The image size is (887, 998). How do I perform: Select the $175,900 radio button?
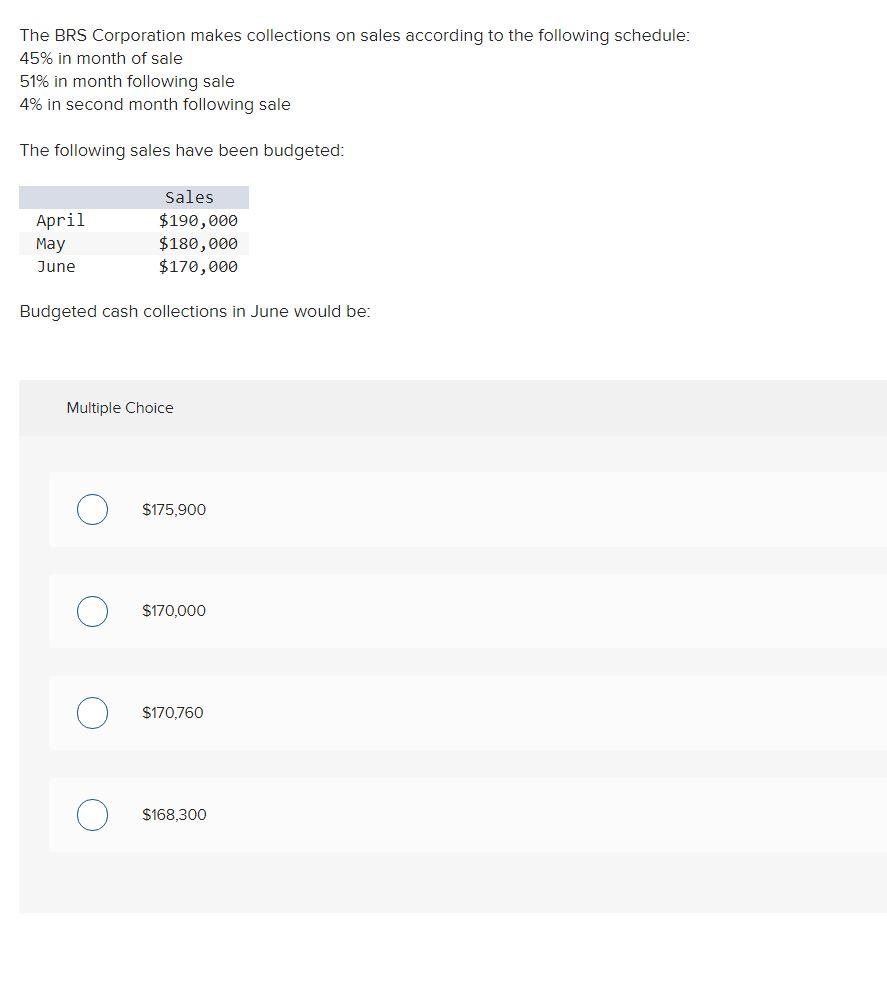pos(93,509)
